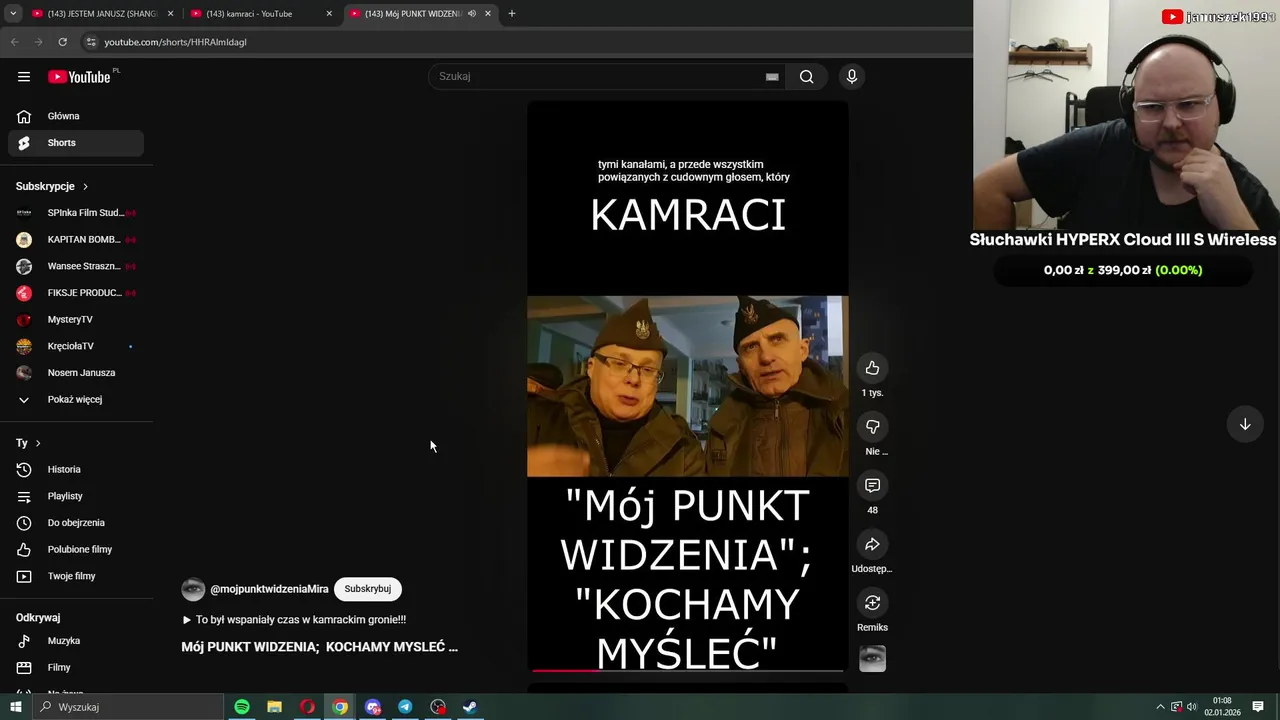Open the @mojpunktwidzeniaMira channel avatar
The height and width of the screenshot is (720, 1280).
coord(193,589)
